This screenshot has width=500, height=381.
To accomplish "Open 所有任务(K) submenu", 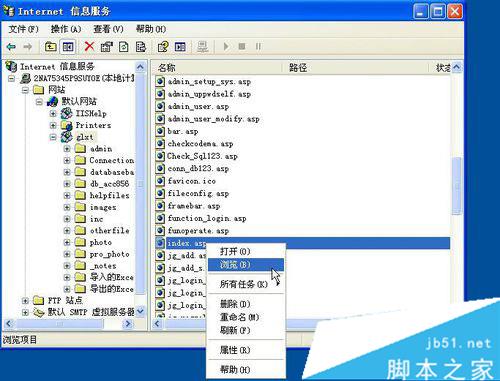I will pyautogui.click(x=246, y=284).
